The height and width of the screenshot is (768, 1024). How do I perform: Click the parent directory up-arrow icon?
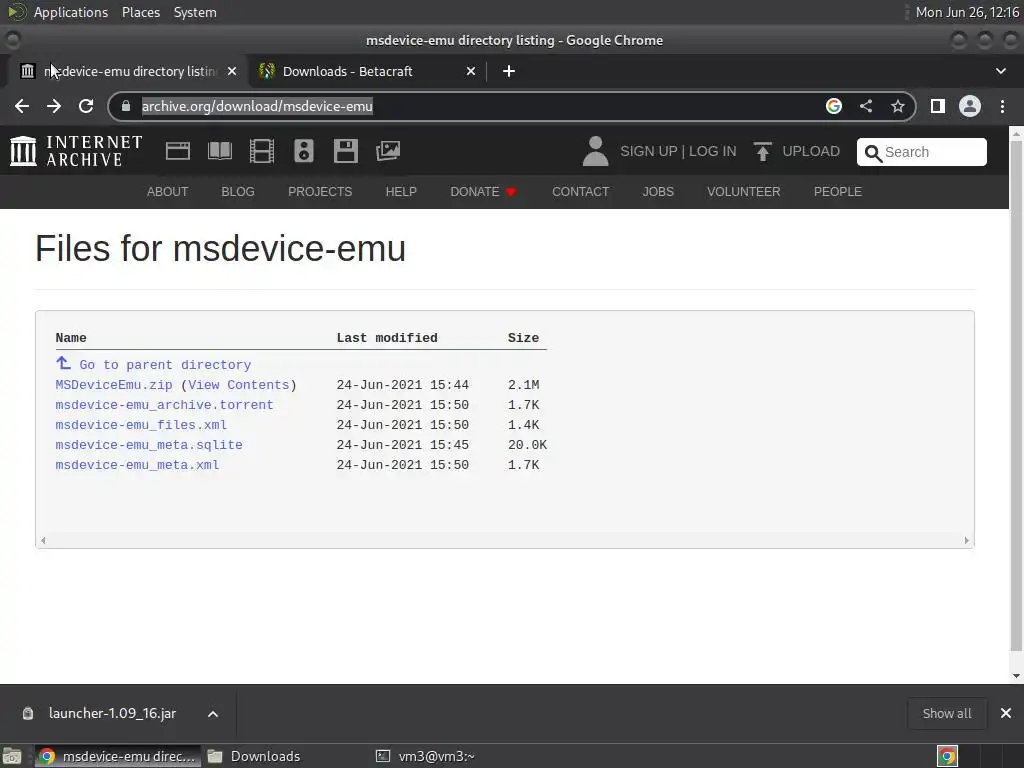tap(63, 363)
